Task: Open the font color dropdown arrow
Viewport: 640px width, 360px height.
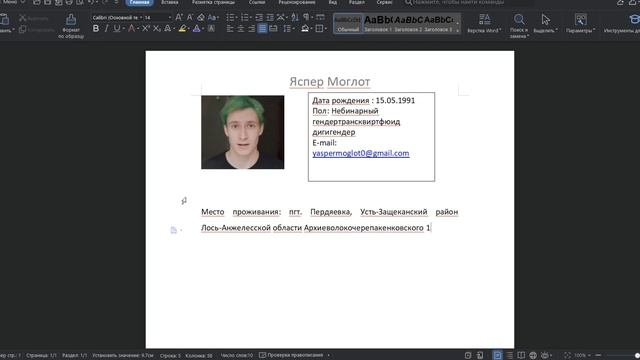Action: pos(138,29)
